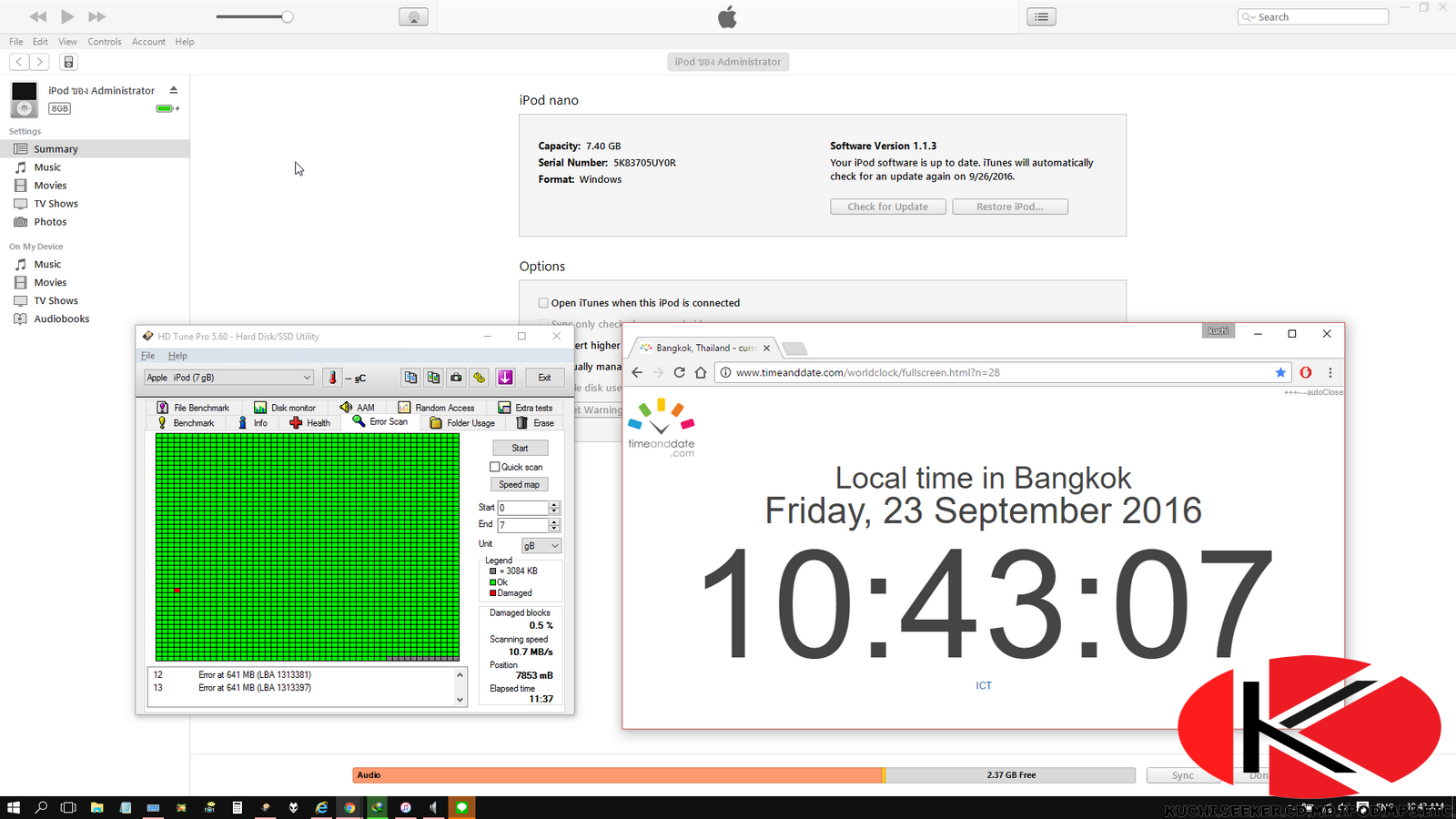This screenshot has height=819, width=1456.
Task: Switch to the File Benchmark tab
Action: click(193, 408)
